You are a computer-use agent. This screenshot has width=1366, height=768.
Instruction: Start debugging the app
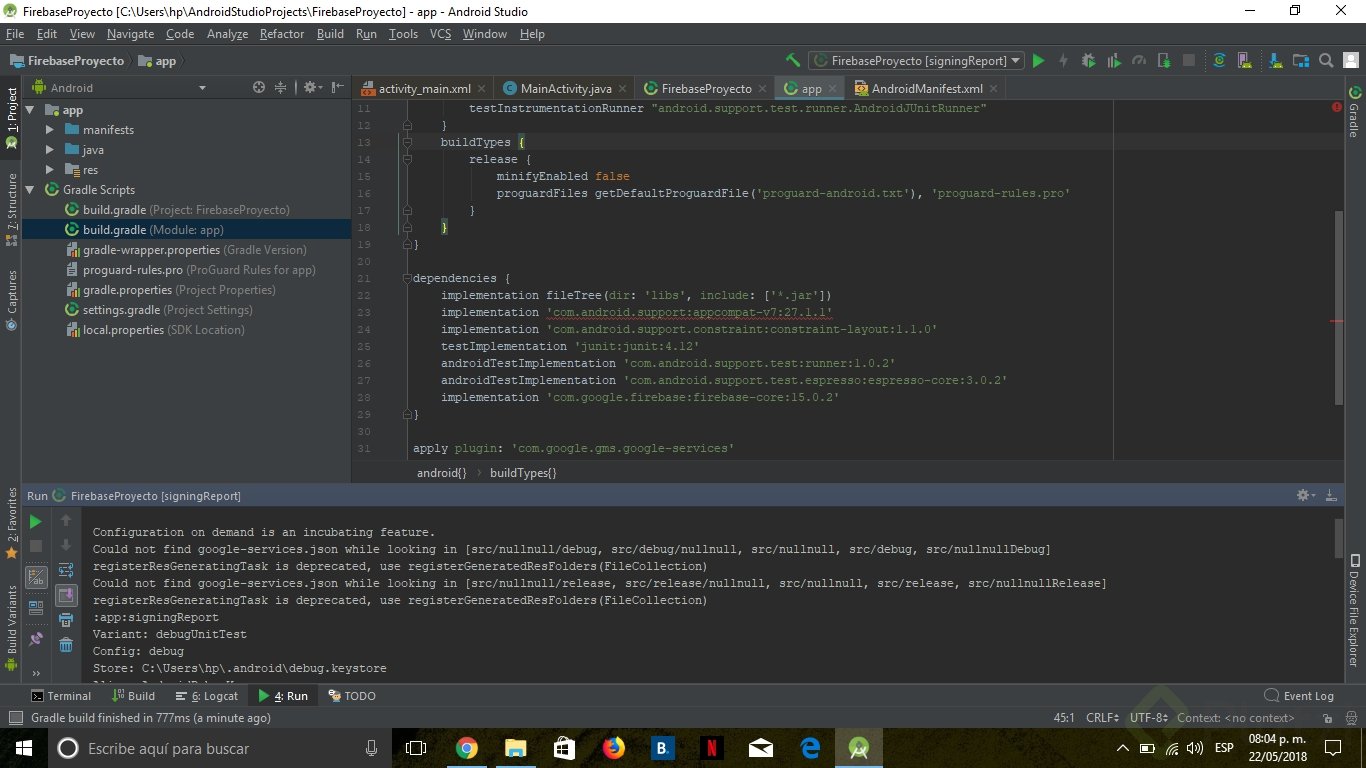point(1089,60)
